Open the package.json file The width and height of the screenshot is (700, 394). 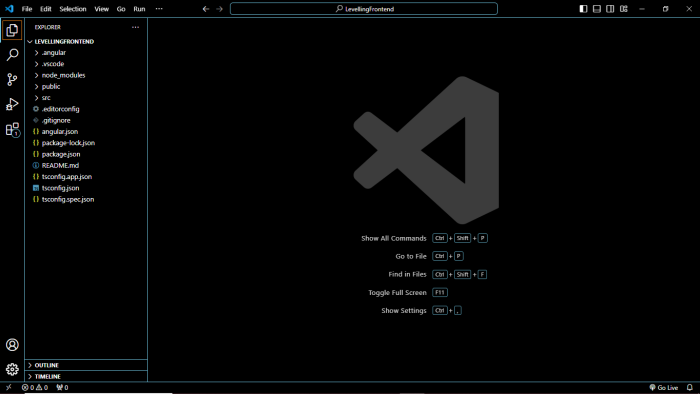click(x=86, y=154)
